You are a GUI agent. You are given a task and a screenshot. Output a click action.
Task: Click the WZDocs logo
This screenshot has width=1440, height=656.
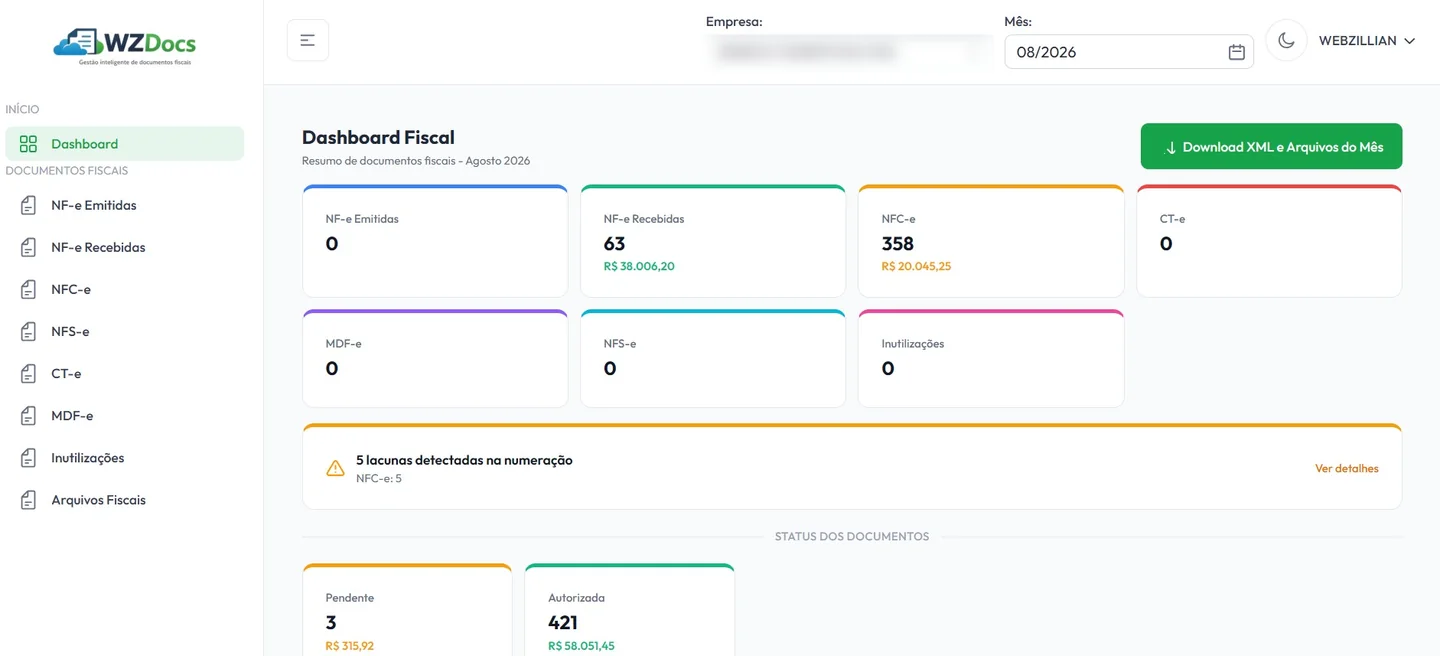125,46
